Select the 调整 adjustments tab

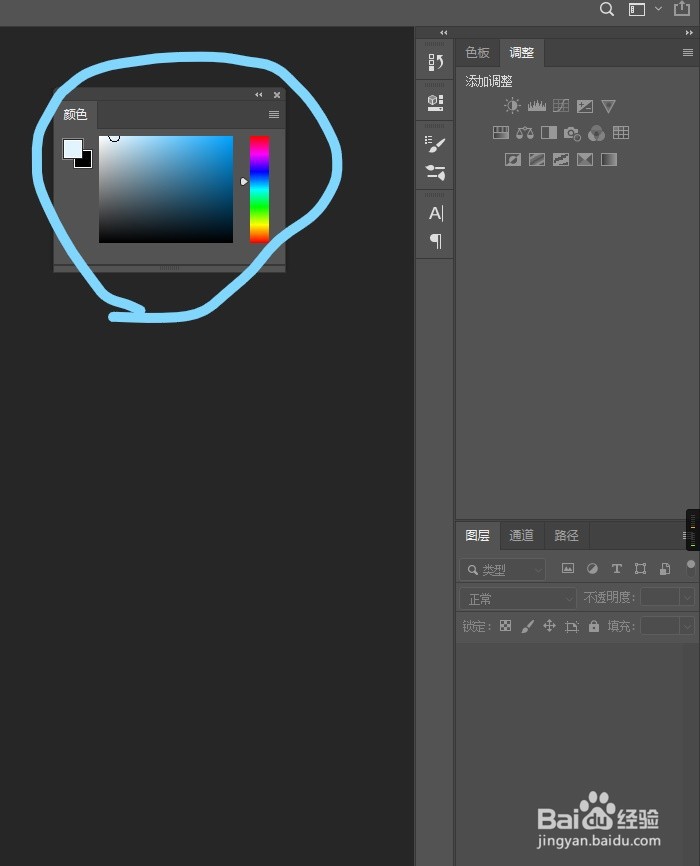coord(522,52)
